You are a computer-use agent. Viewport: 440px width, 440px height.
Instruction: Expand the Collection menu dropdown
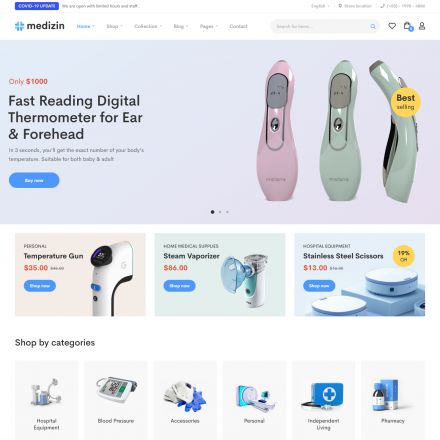[148, 26]
